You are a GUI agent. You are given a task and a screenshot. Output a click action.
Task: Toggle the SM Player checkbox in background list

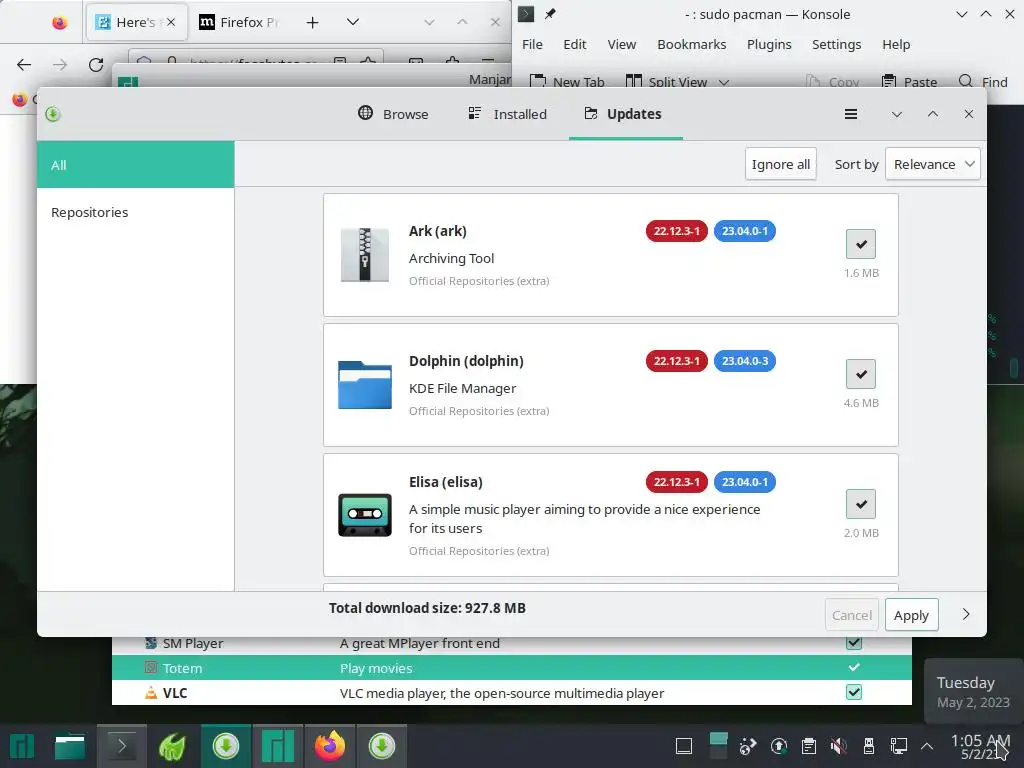[x=854, y=643]
